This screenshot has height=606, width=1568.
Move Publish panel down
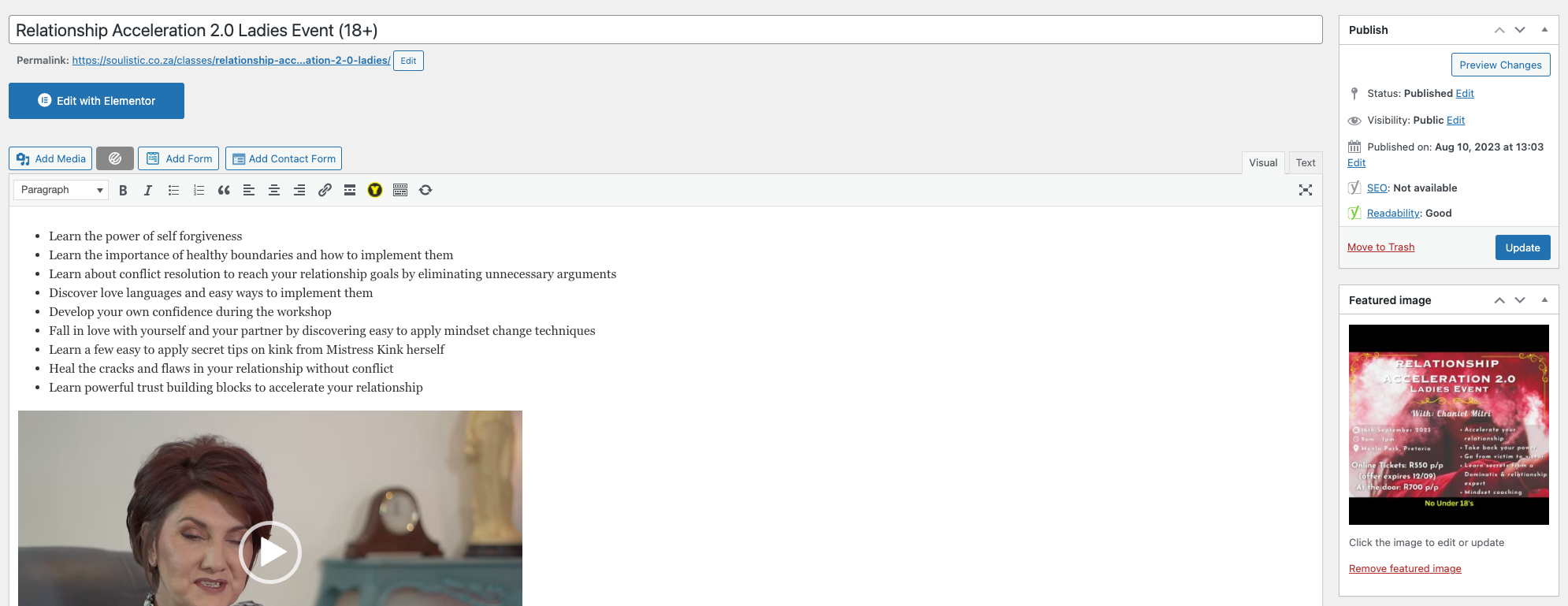[x=1520, y=30]
